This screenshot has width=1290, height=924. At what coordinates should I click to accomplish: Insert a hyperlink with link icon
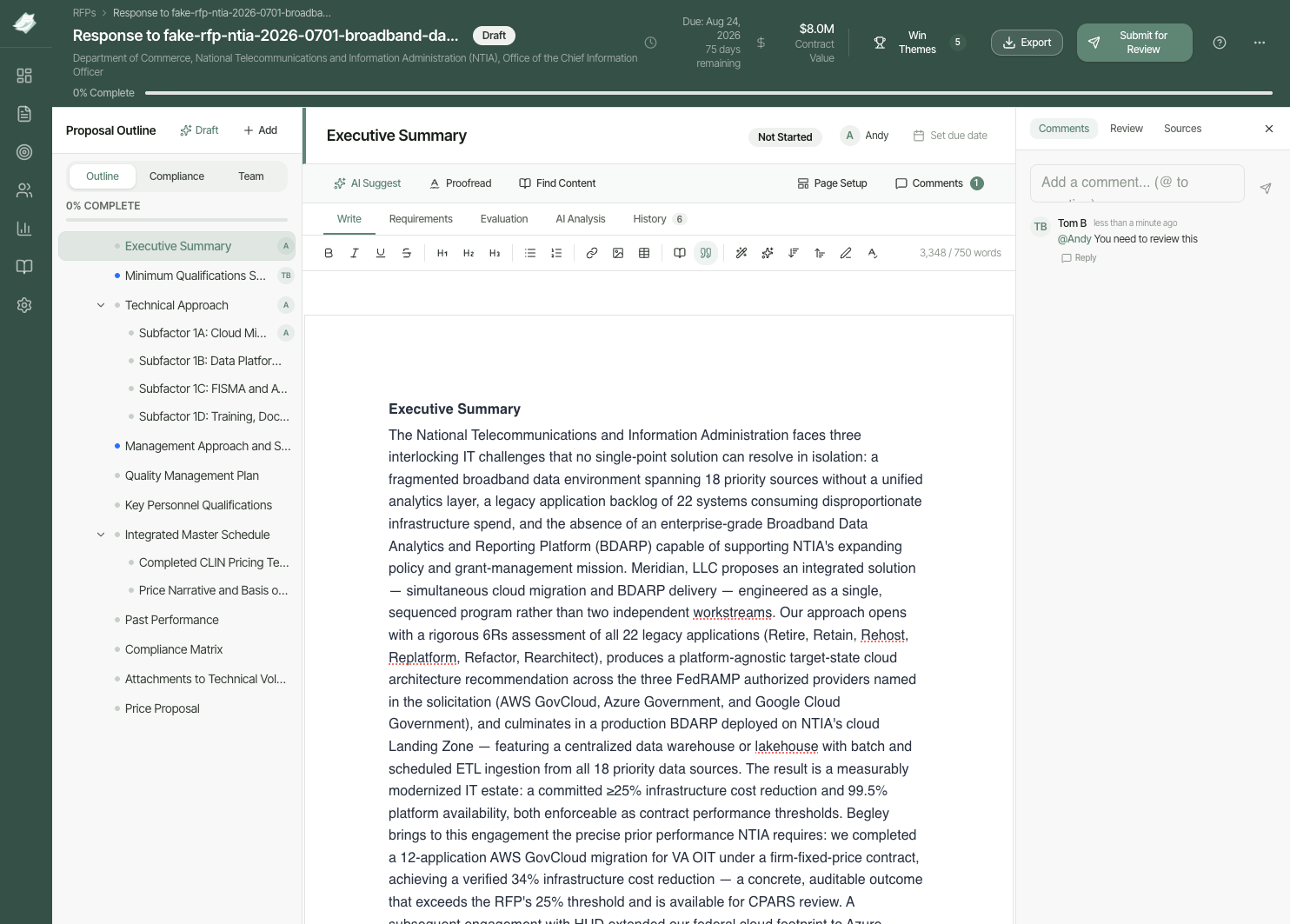592,253
